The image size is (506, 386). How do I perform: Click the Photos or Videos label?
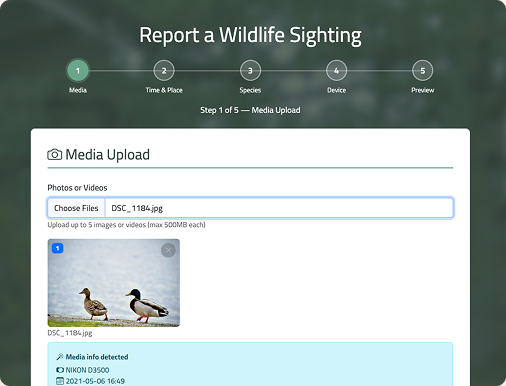(77, 188)
